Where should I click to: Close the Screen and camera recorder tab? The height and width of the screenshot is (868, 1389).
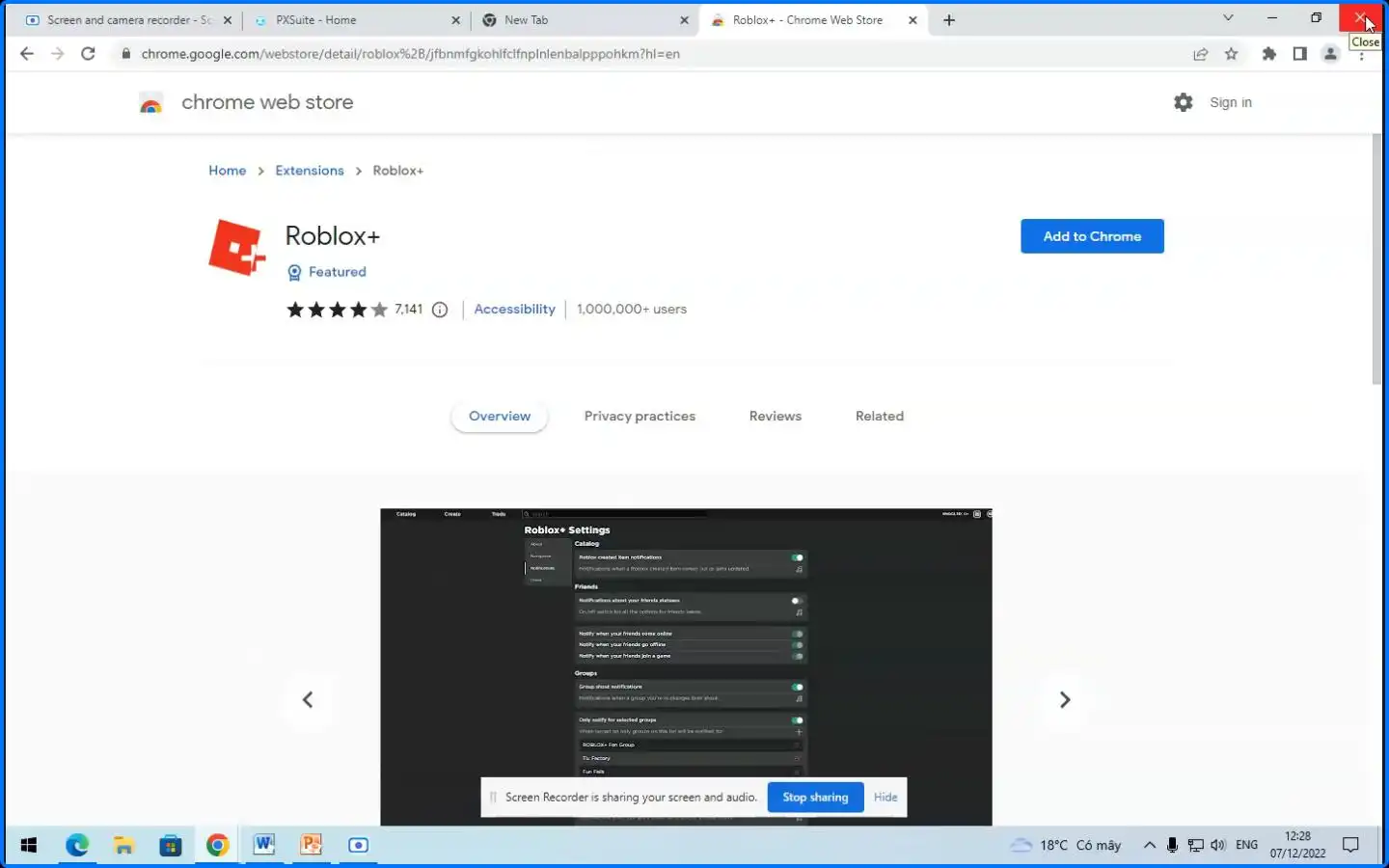(x=228, y=19)
